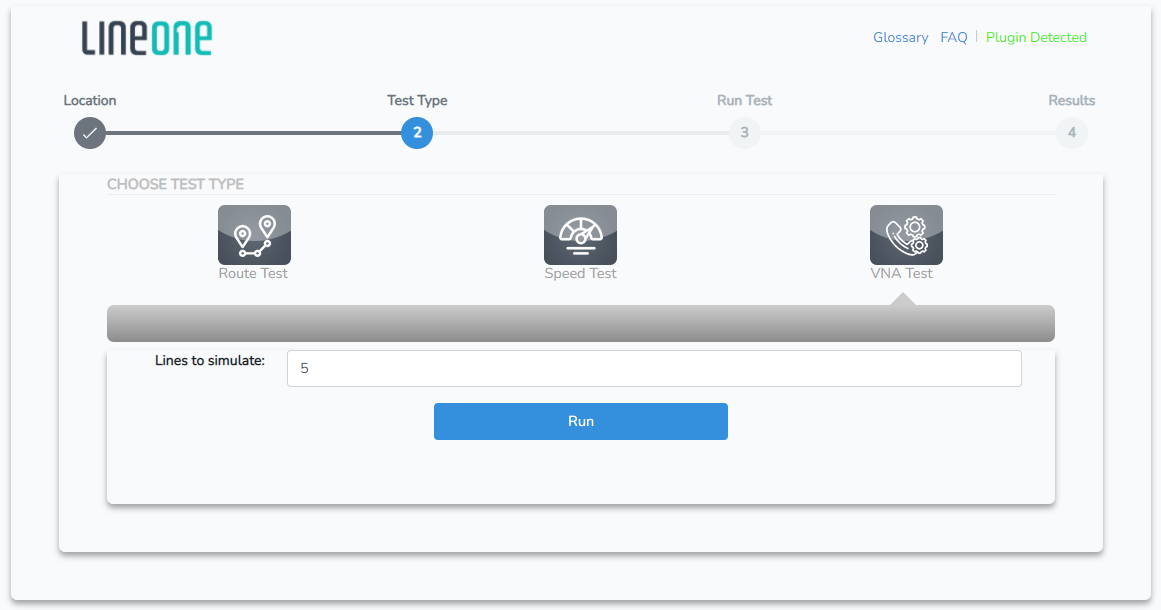The width and height of the screenshot is (1161, 610).
Task: Open the Glossary link
Action: 900,38
